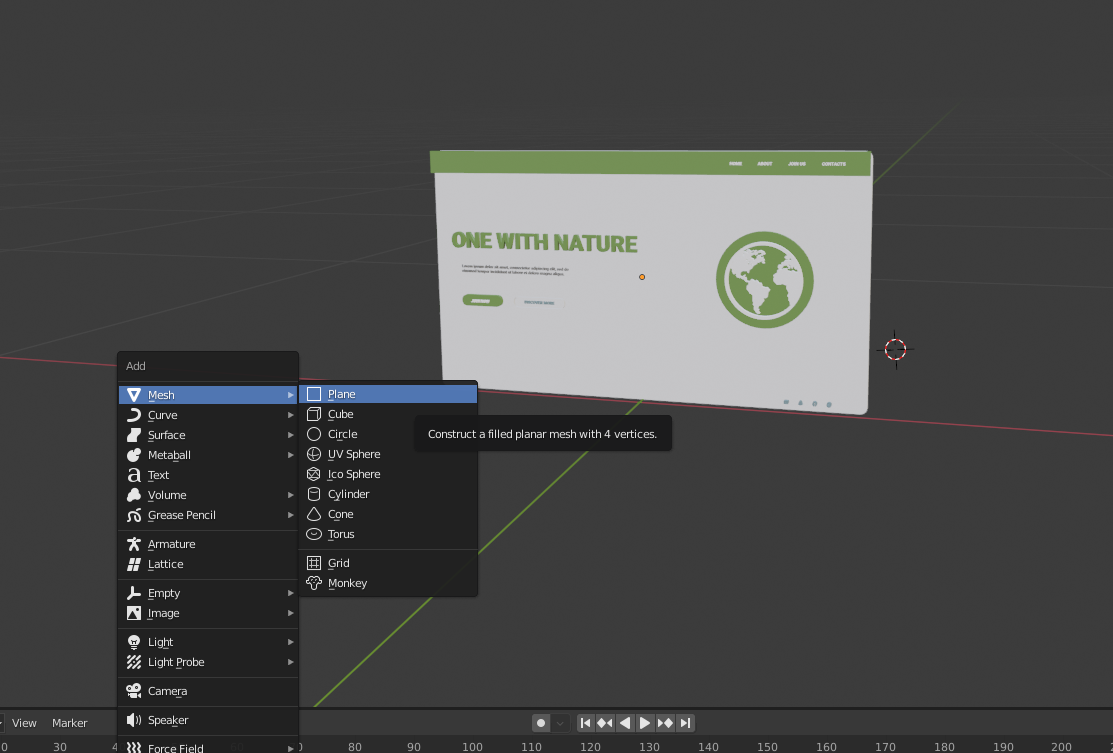Jump to the previous keyframe
This screenshot has width=1113, height=753.
pyautogui.click(x=605, y=722)
